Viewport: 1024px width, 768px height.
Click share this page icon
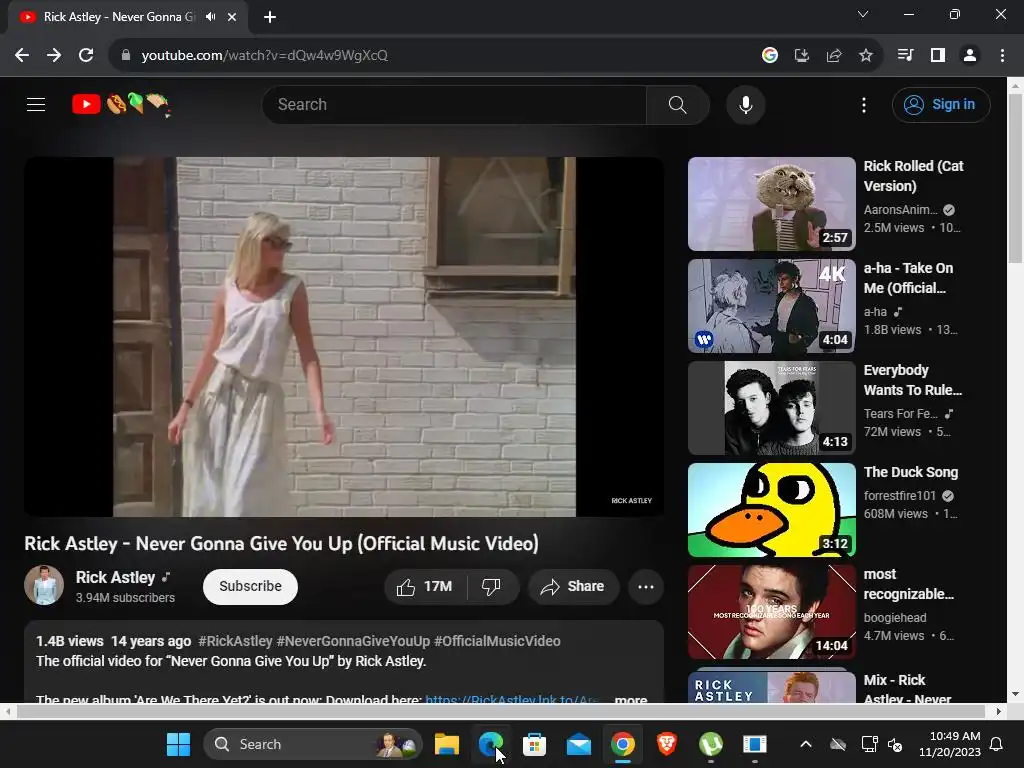pyautogui.click(x=834, y=56)
